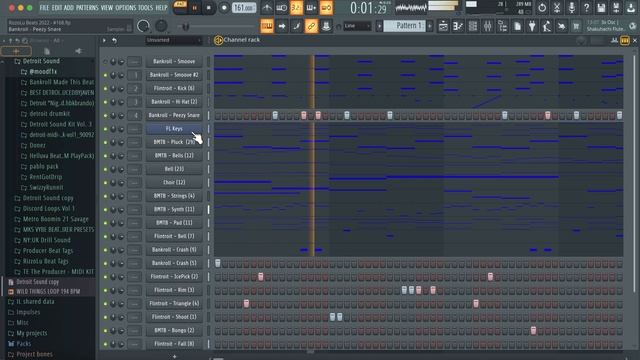
Task: Click the Channel rack undo arrow
Action: click(x=114, y=40)
